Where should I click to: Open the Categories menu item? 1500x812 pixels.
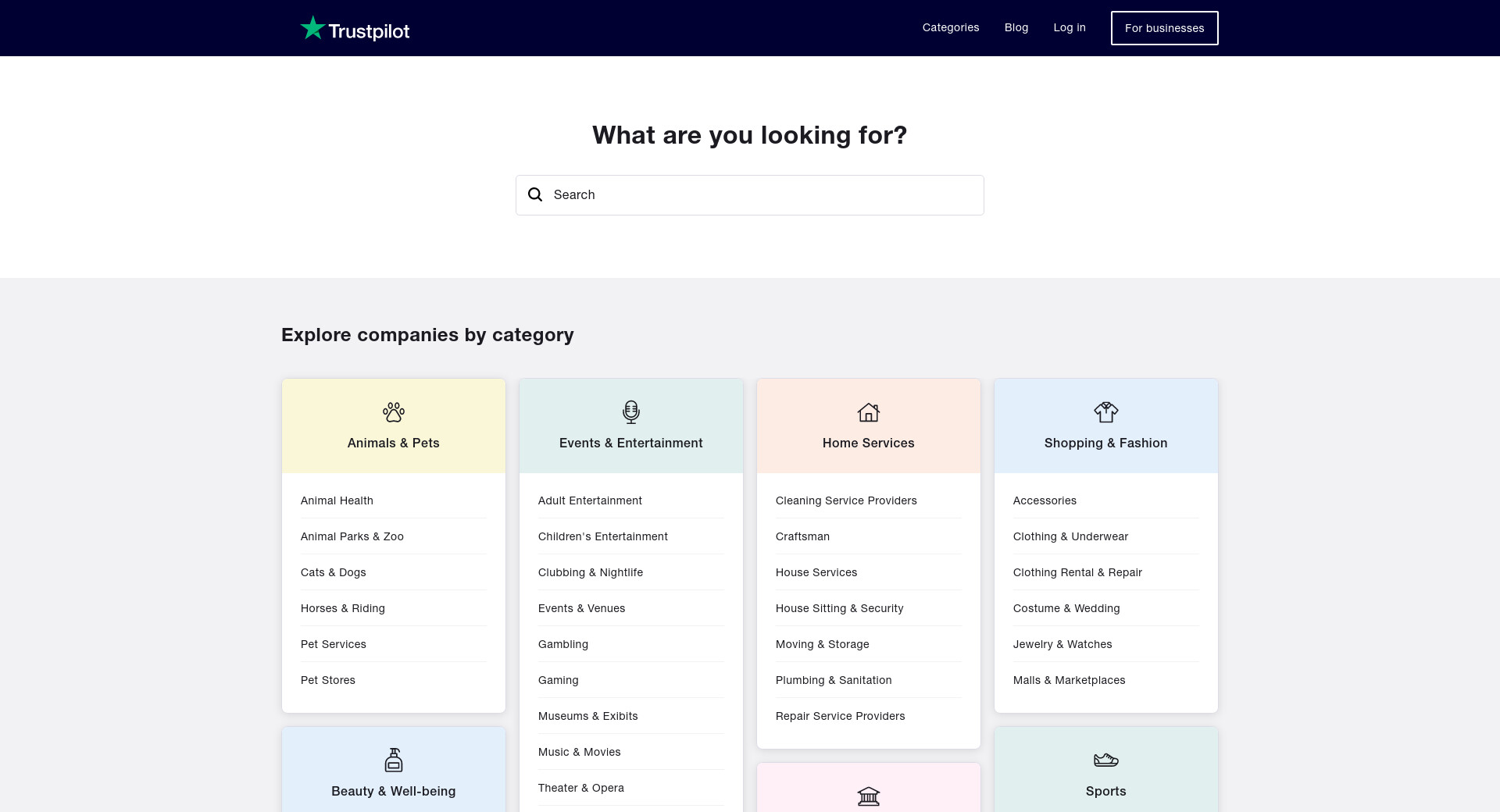click(951, 28)
